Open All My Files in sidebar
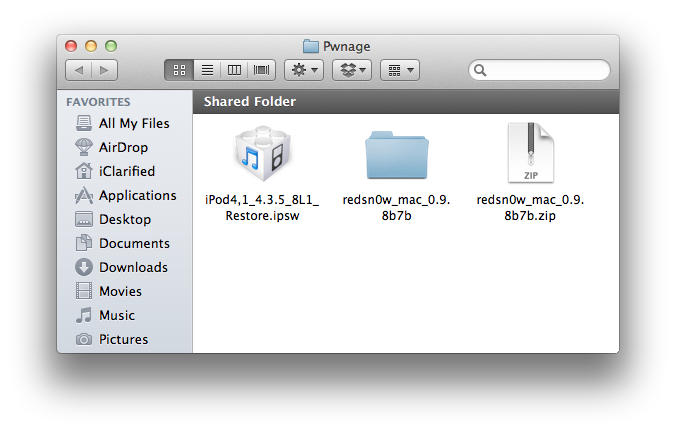 [133, 123]
